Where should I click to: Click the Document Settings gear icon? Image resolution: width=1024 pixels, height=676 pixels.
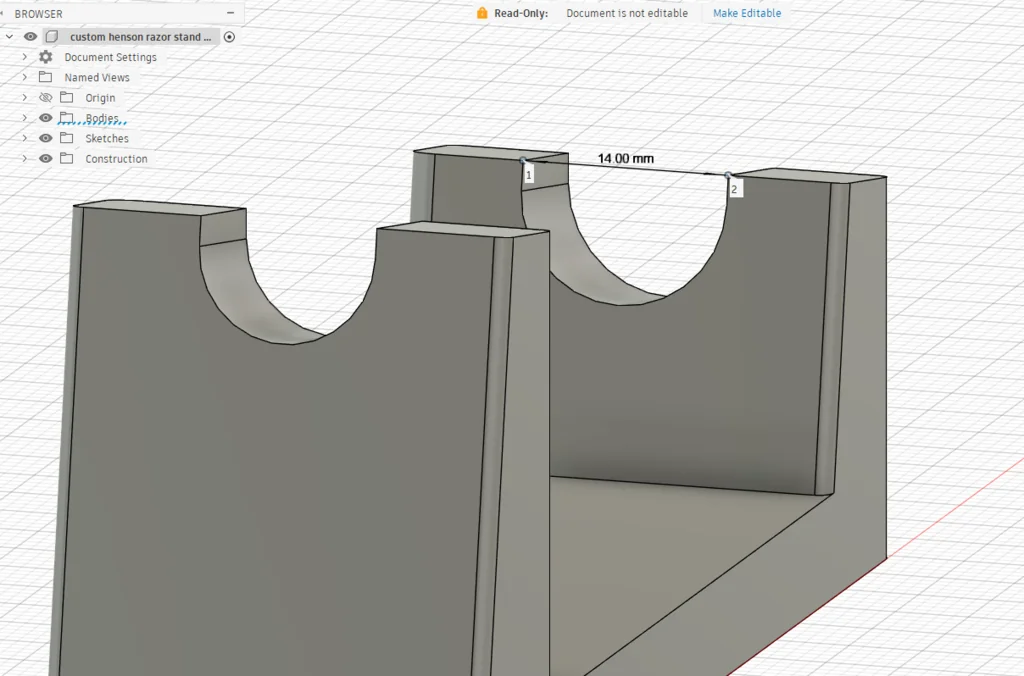pyautogui.click(x=45, y=57)
